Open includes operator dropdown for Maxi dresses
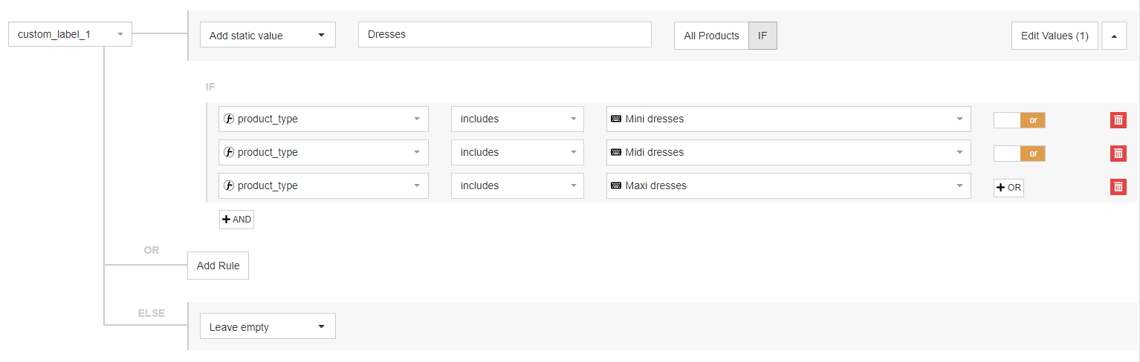The height and width of the screenshot is (362, 1140). pyautogui.click(x=517, y=186)
